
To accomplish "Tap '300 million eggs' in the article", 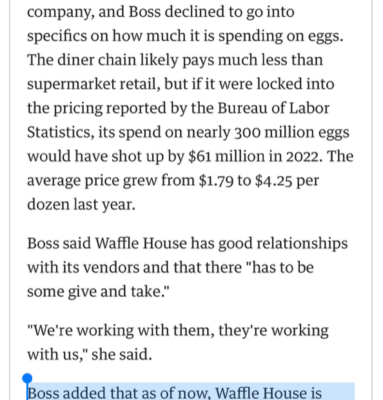I will tap(292, 132).
